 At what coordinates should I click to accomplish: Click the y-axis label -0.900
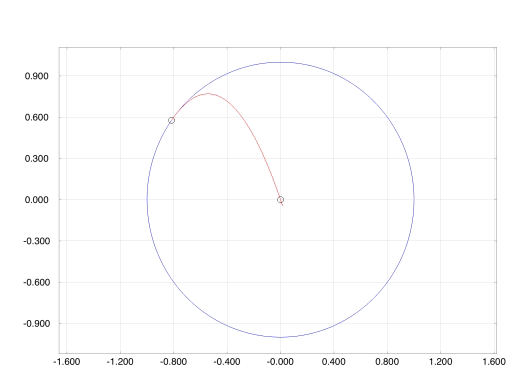point(37,324)
